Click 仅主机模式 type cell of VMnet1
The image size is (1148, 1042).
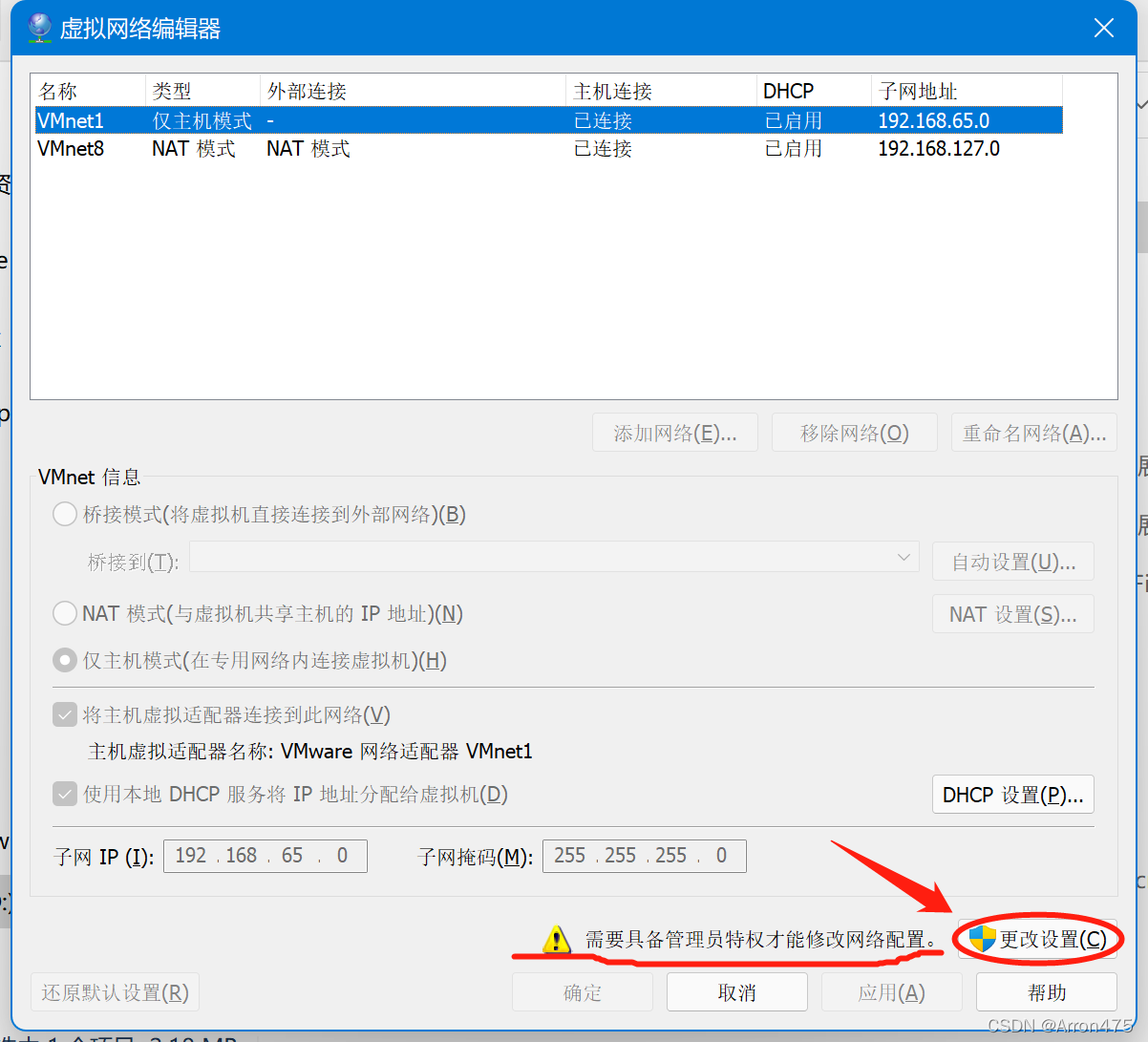coord(202,121)
